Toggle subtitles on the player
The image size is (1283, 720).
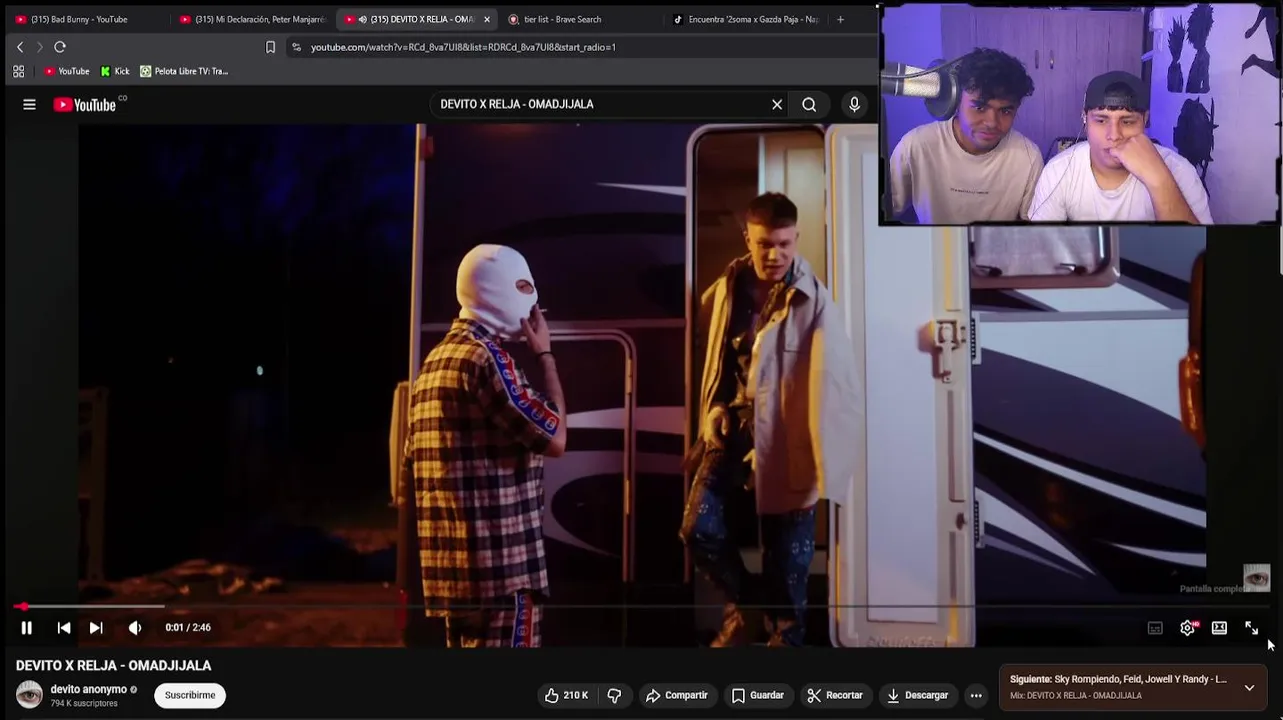1155,628
